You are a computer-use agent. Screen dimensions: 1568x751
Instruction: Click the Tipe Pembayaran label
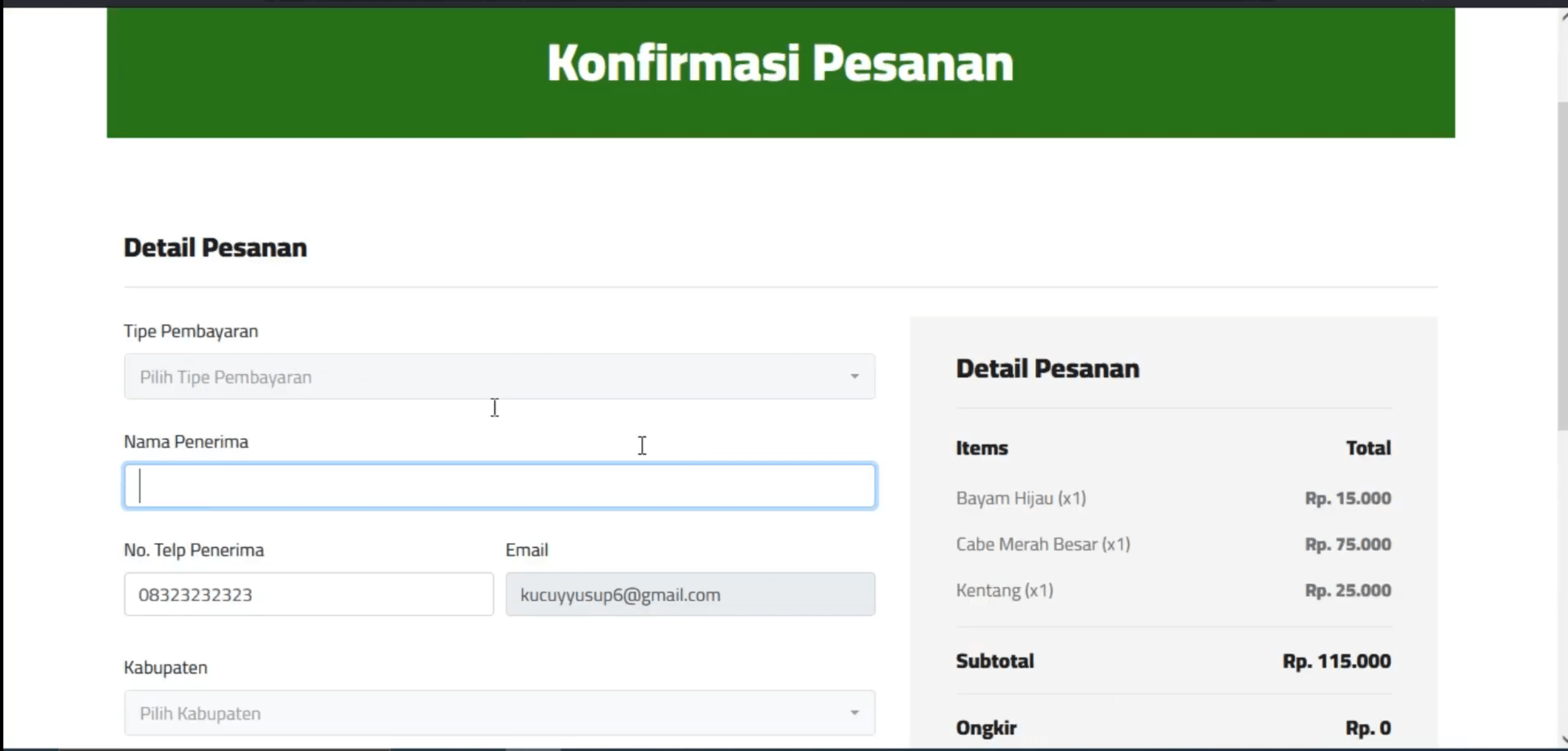(191, 331)
